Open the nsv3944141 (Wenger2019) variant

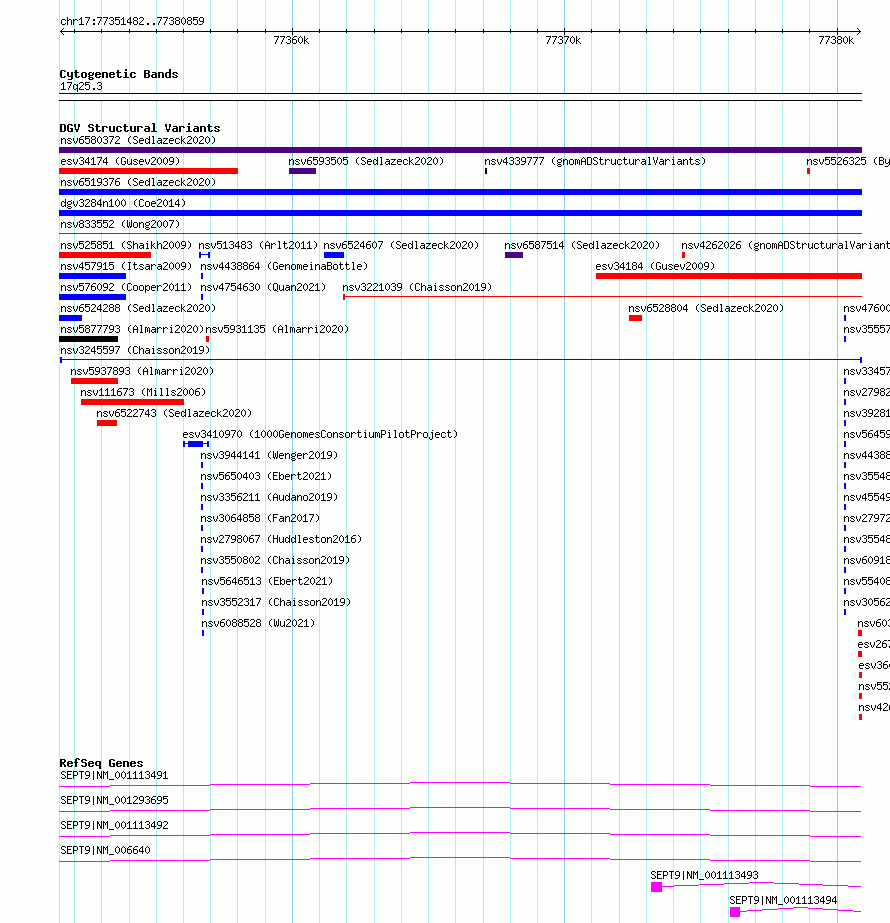(269, 456)
